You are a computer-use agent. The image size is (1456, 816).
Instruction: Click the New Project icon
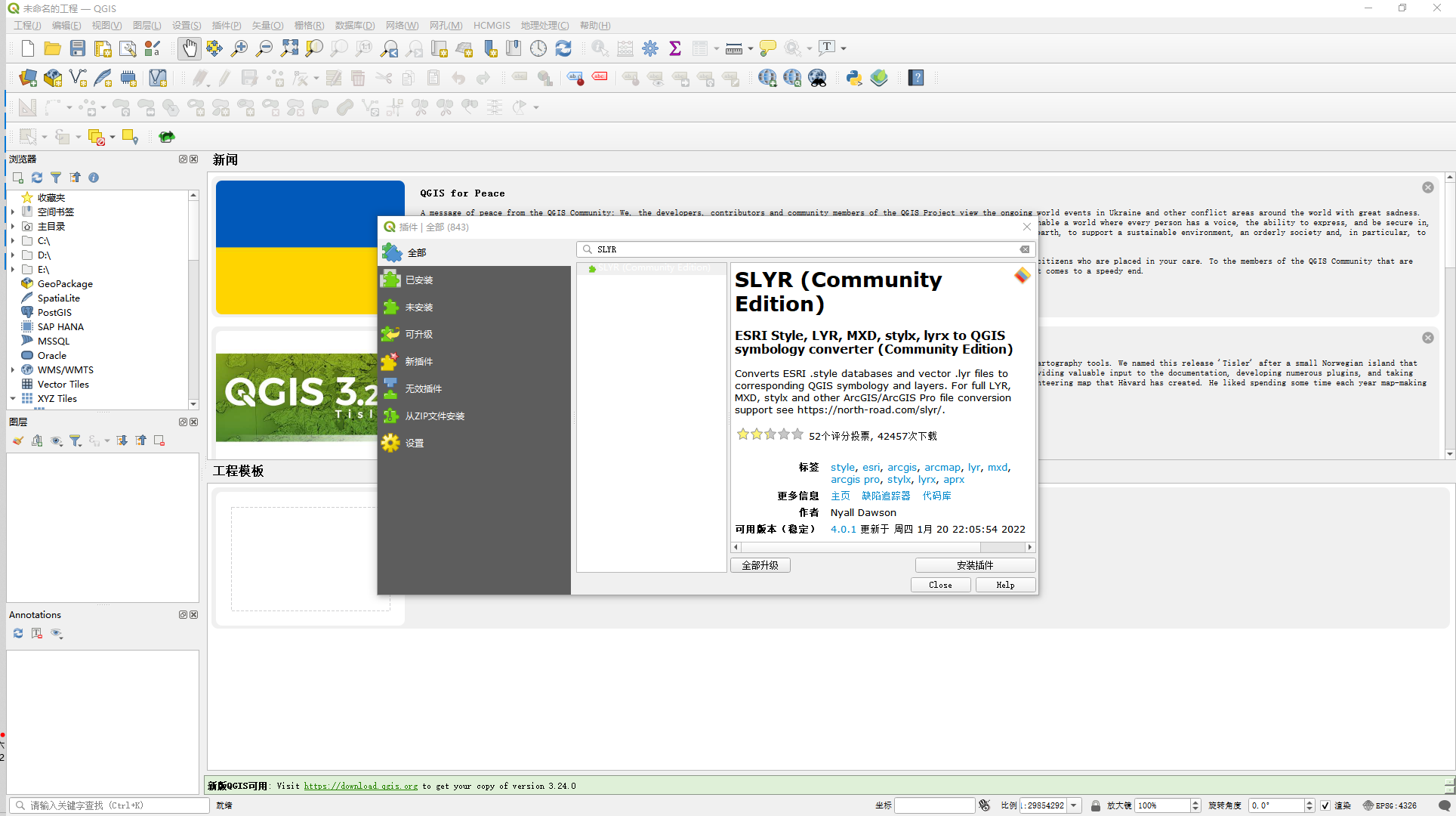point(28,48)
